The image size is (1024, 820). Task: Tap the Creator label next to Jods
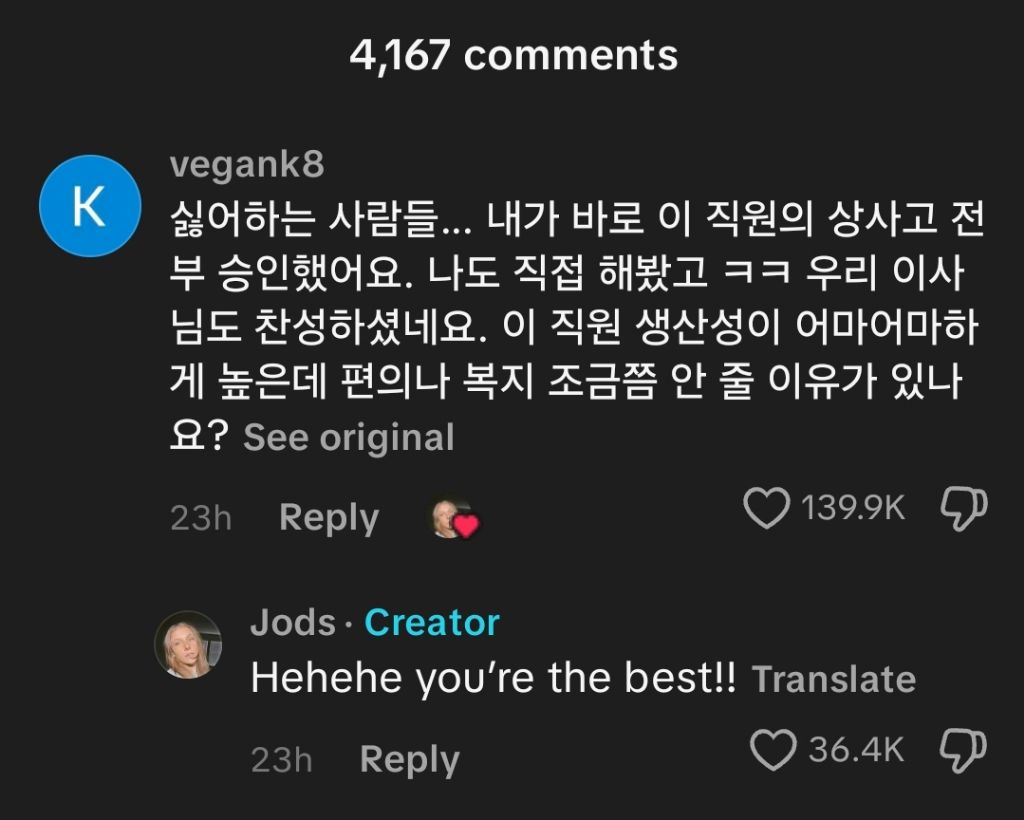[431, 623]
